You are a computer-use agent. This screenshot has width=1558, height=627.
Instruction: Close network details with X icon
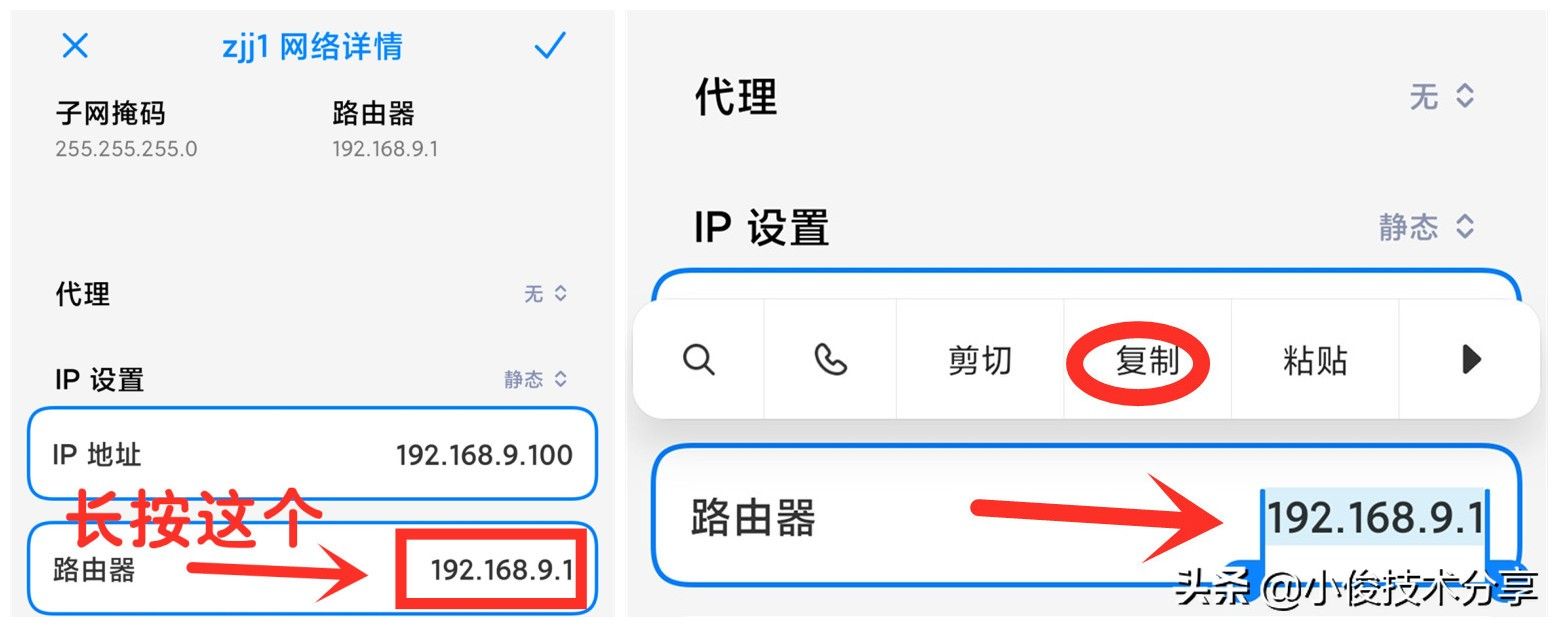click(x=75, y=46)
